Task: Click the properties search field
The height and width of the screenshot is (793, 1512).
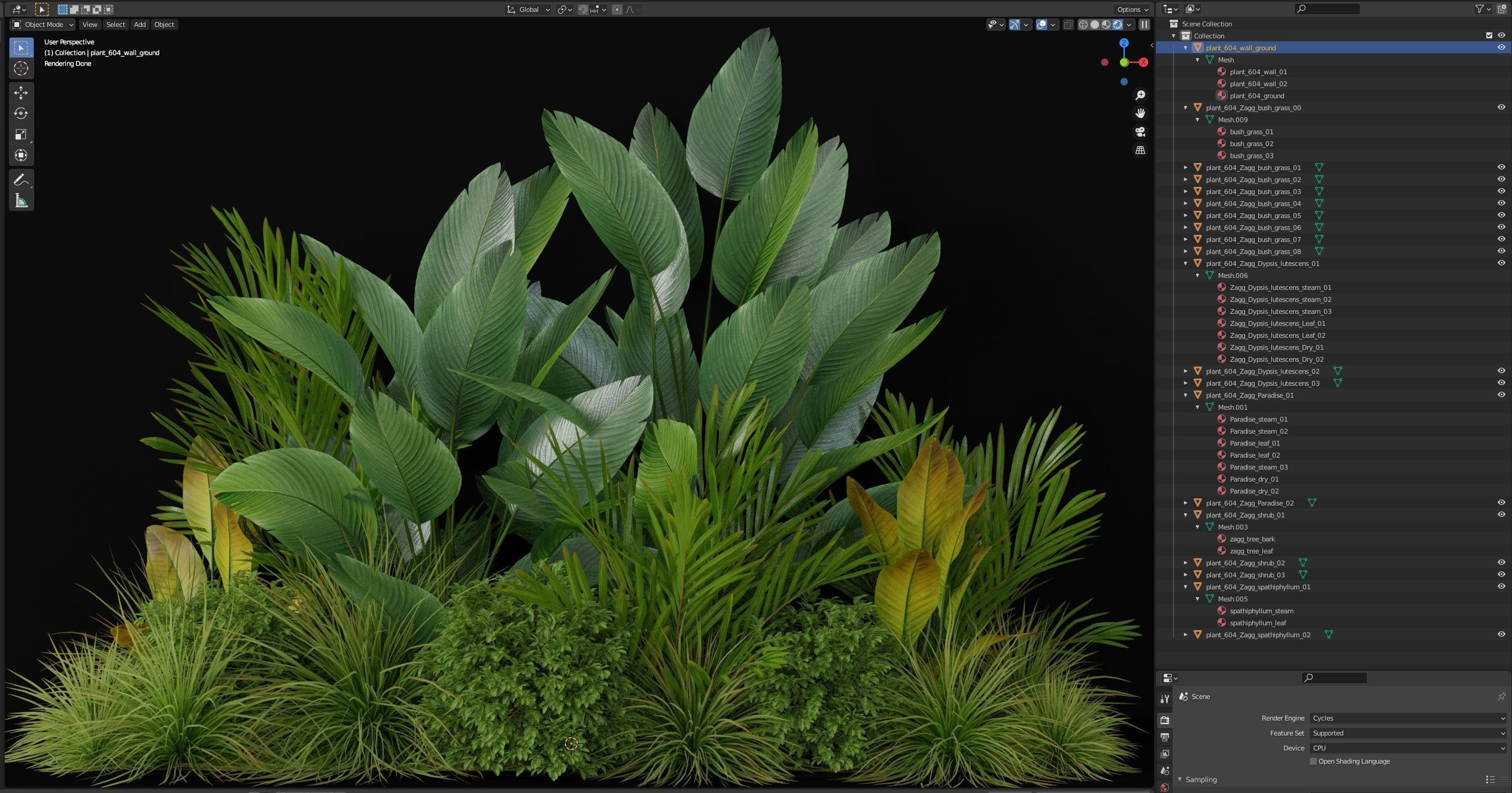Action: [1334, 678]
